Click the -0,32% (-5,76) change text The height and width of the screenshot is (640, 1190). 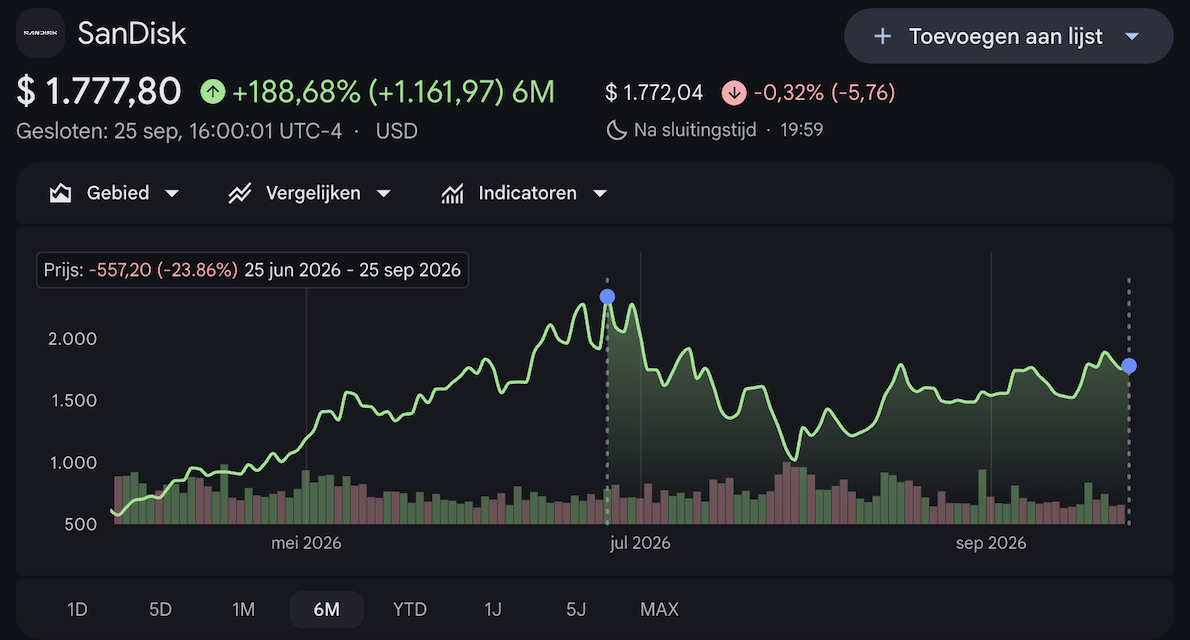(x=824, y=93)
